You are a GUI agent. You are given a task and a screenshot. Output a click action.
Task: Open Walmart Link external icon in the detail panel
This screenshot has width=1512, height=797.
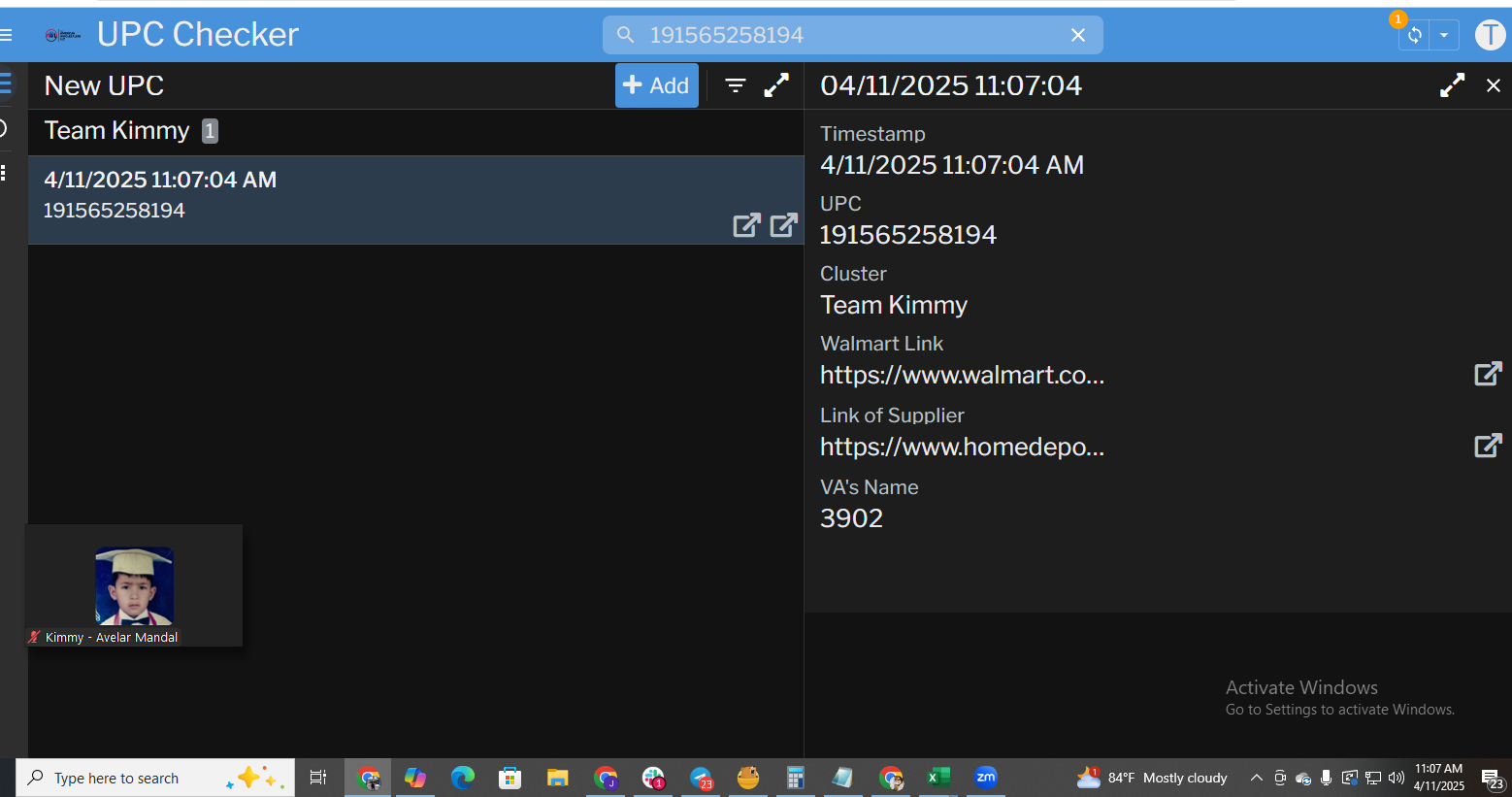pyautogui.click(x=1488, y=374)
